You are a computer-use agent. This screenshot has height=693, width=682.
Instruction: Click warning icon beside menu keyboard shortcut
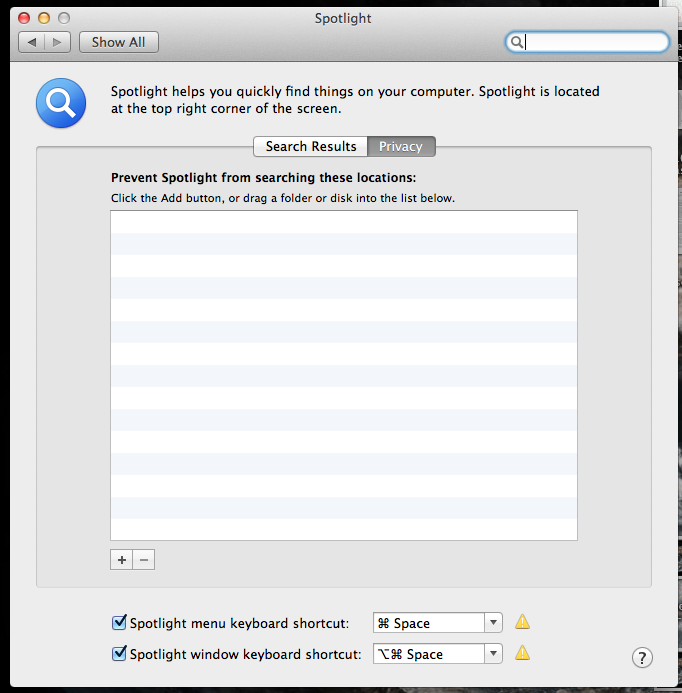[x=522, y=622]
